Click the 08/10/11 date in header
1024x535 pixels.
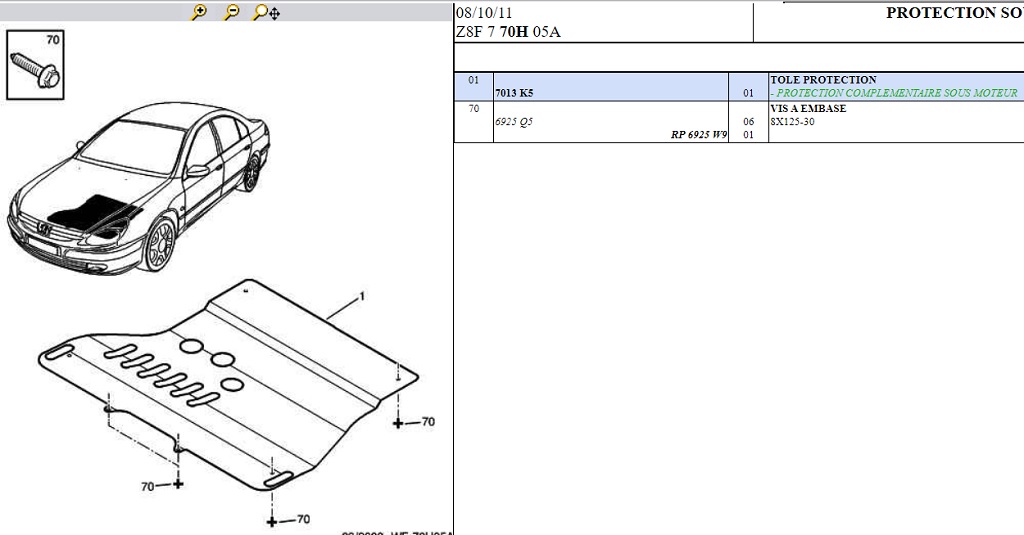(x=484, y=13)
